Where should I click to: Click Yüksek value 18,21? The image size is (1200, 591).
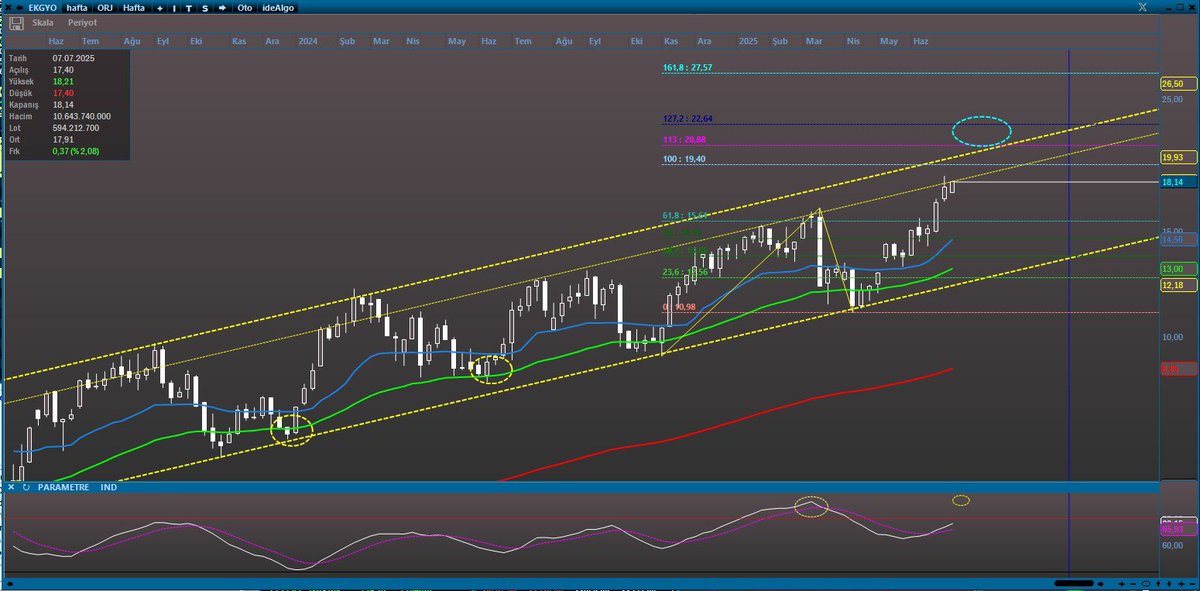point(64,82)
